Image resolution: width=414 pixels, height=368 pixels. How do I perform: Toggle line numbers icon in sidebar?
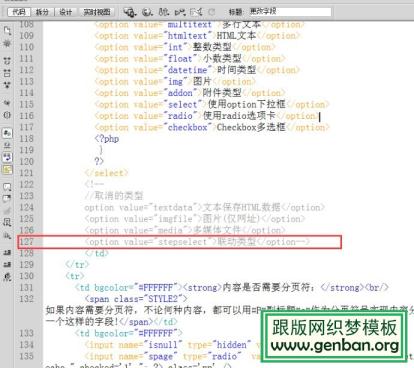[7, 133]
